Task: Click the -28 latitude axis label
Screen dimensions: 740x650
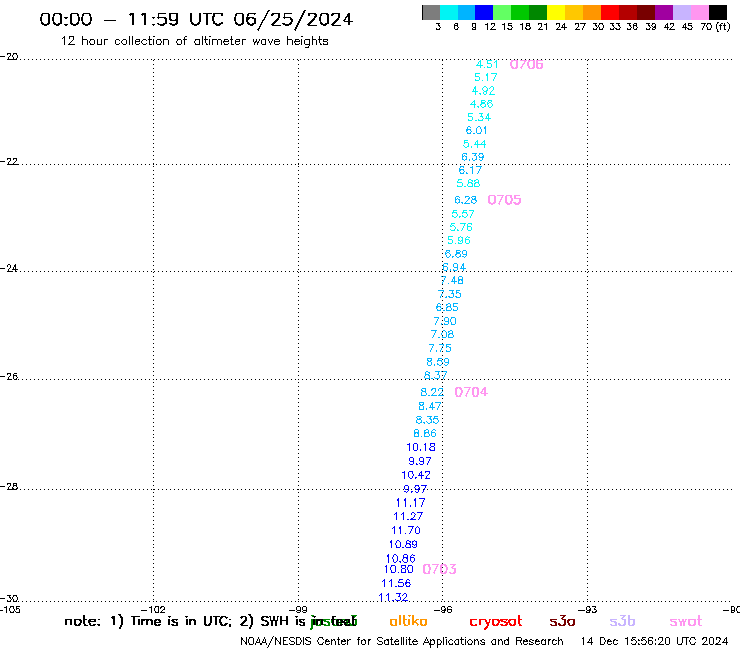Action: pos(9,487)
